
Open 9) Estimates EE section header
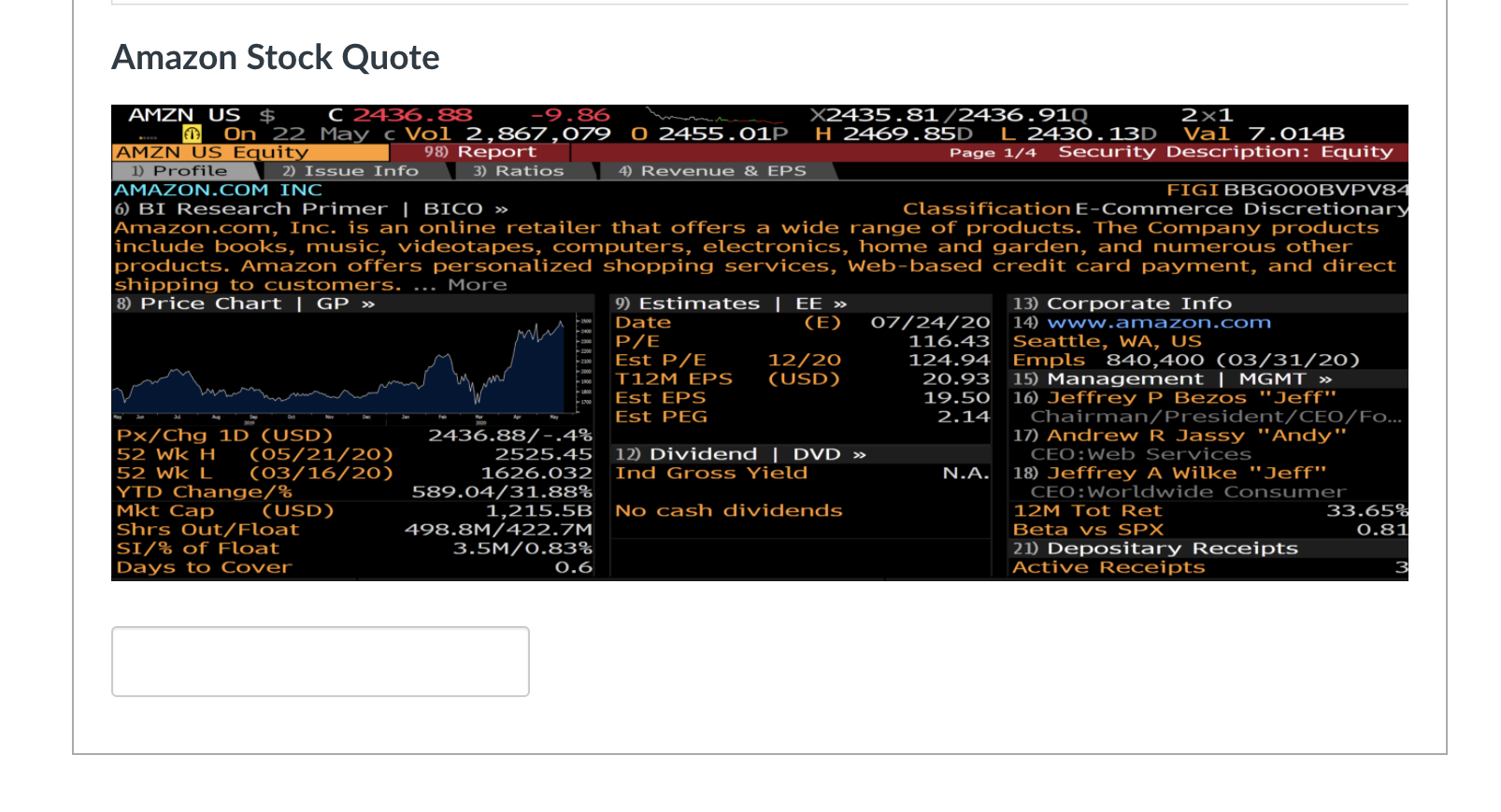731,304
